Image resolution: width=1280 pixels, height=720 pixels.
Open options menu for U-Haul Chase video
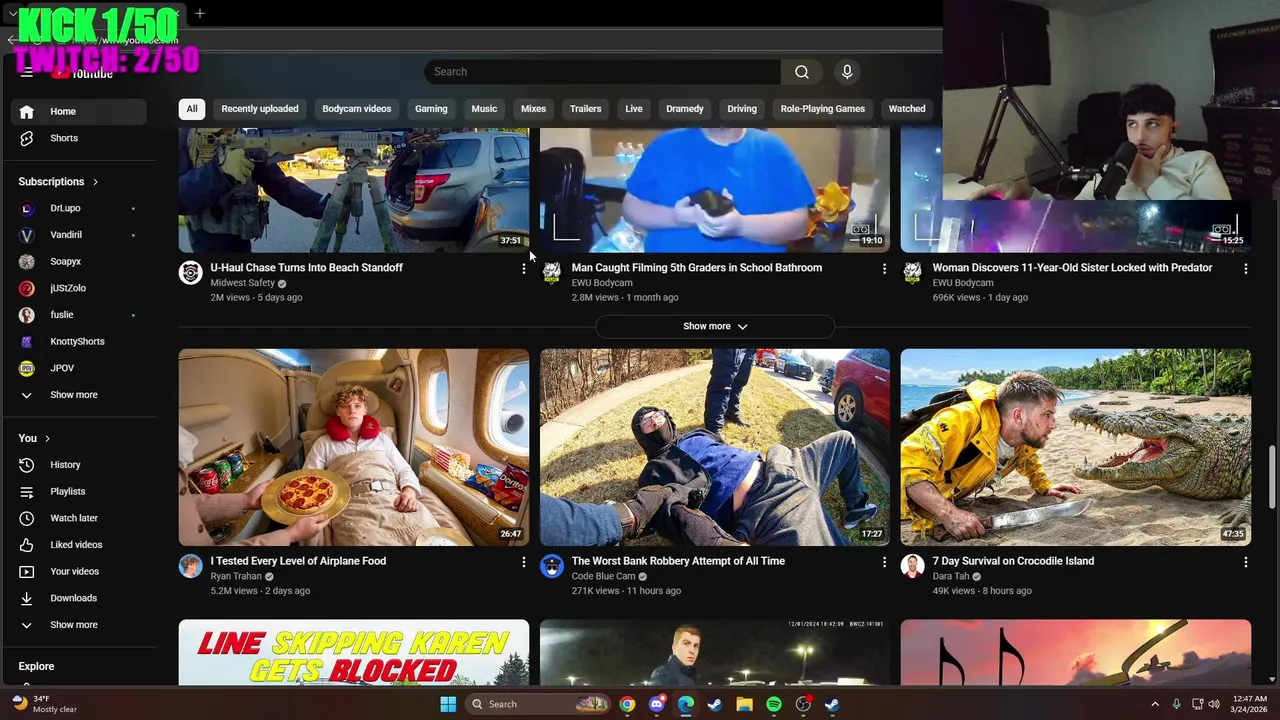523,269
